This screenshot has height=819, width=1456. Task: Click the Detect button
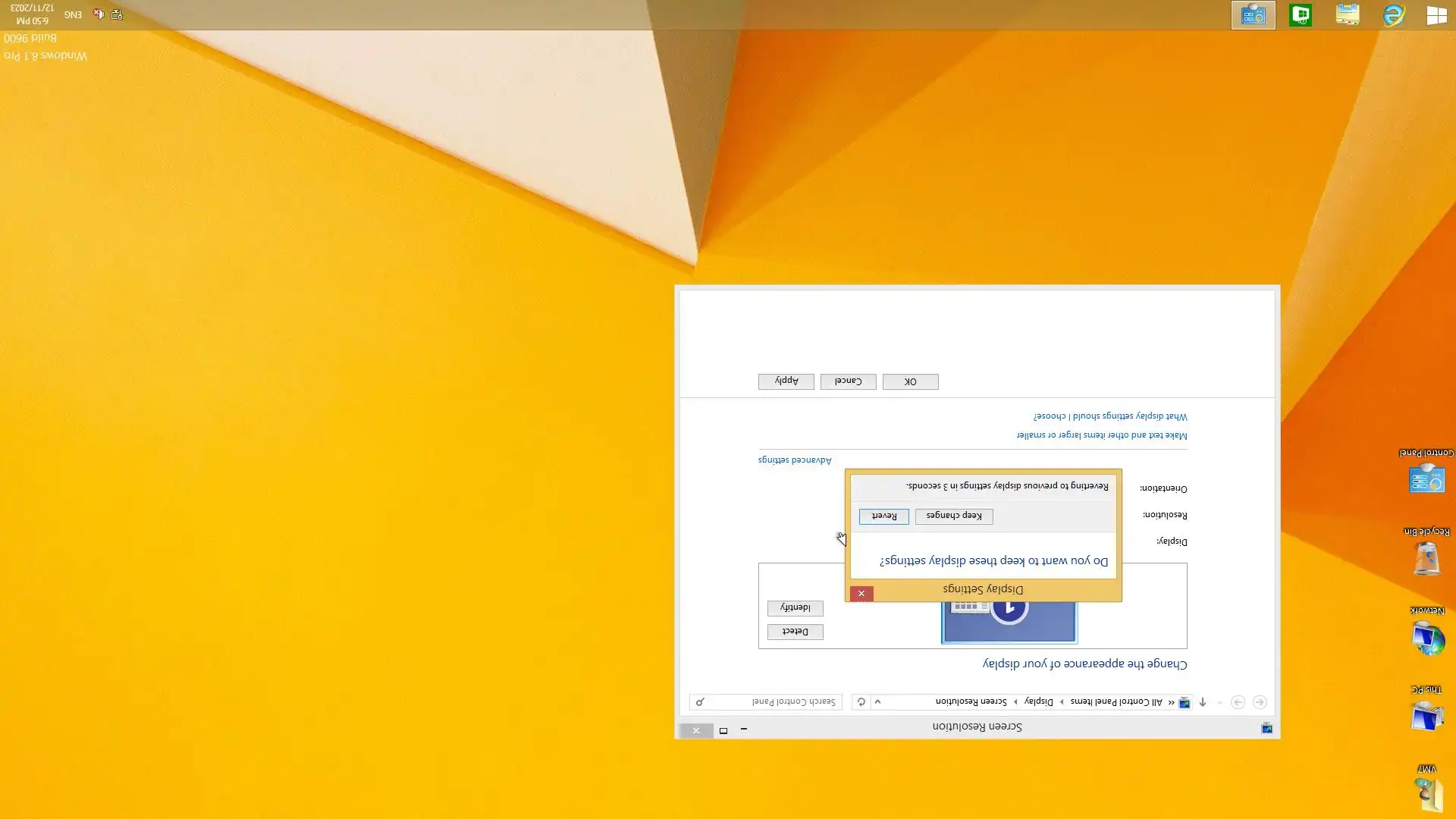click(x=795, y=631)
